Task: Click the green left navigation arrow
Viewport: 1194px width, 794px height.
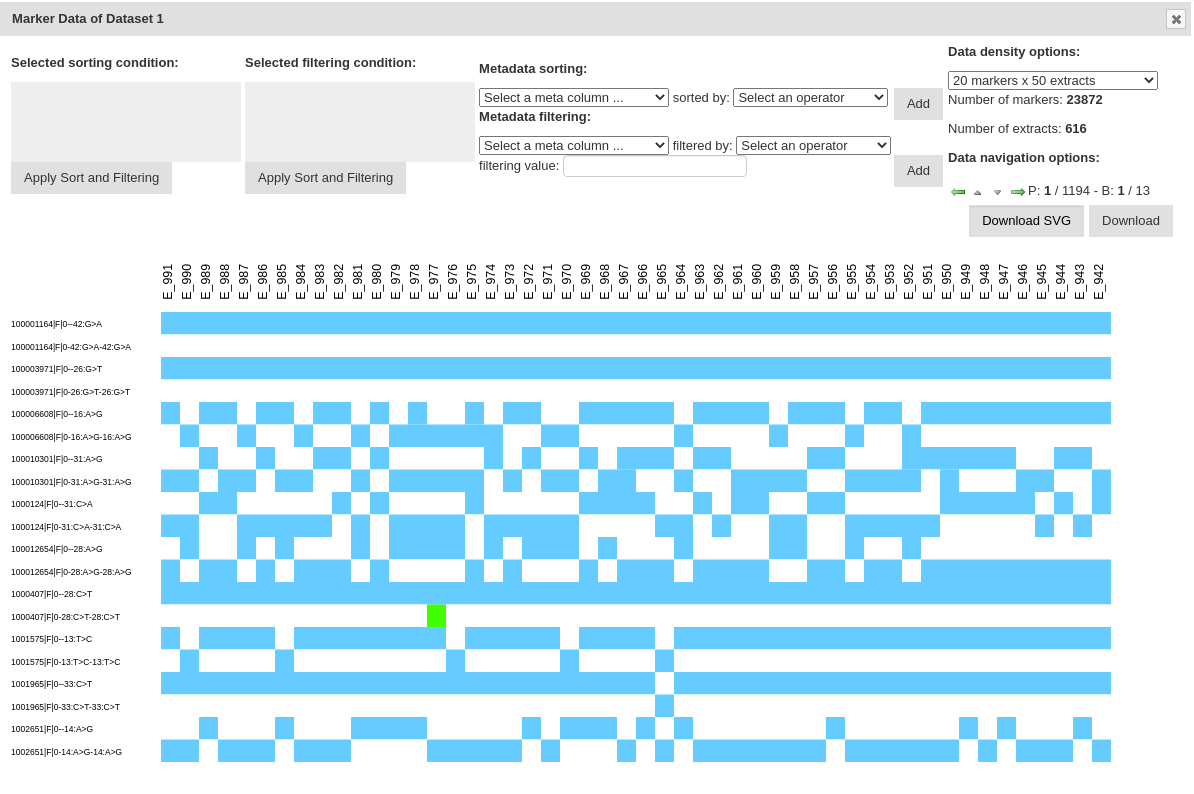Action: pos(958,191)
